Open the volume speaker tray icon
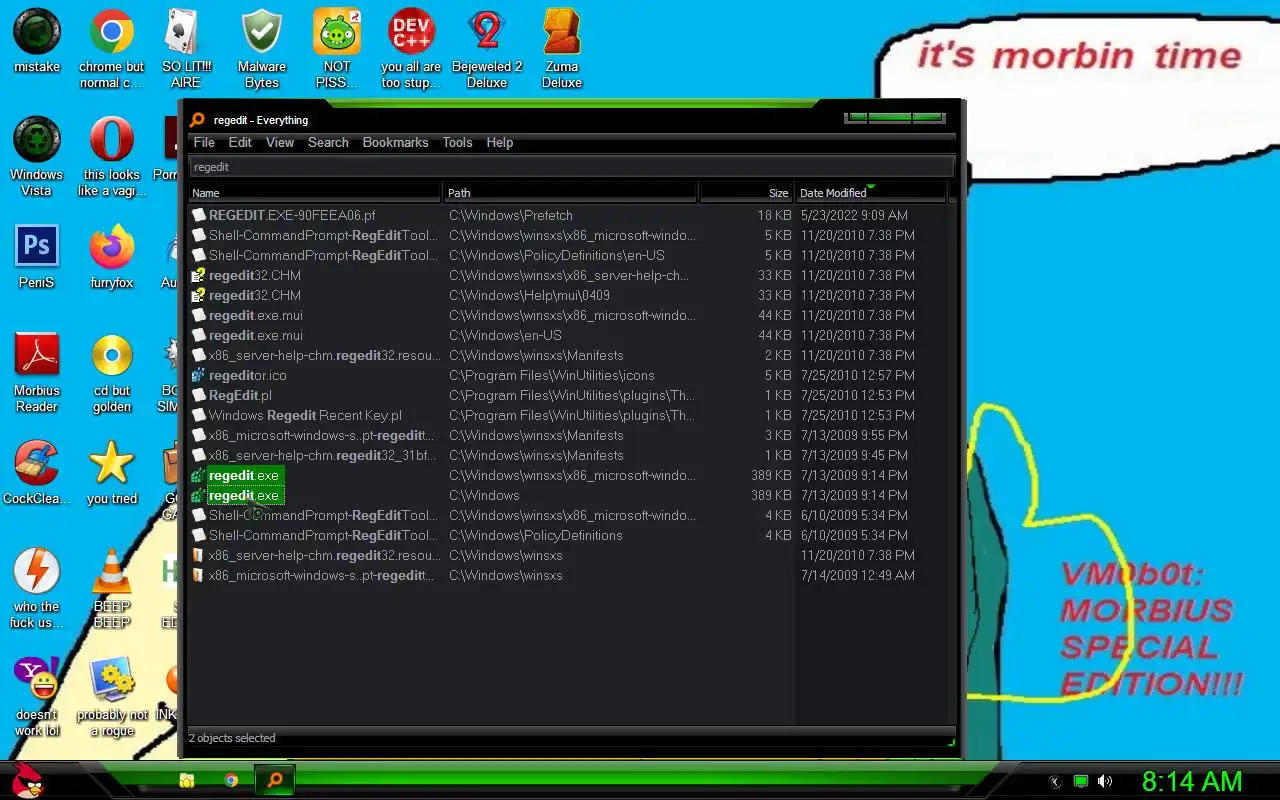This screenshot has width=1280, height=800. (1105, 781)
